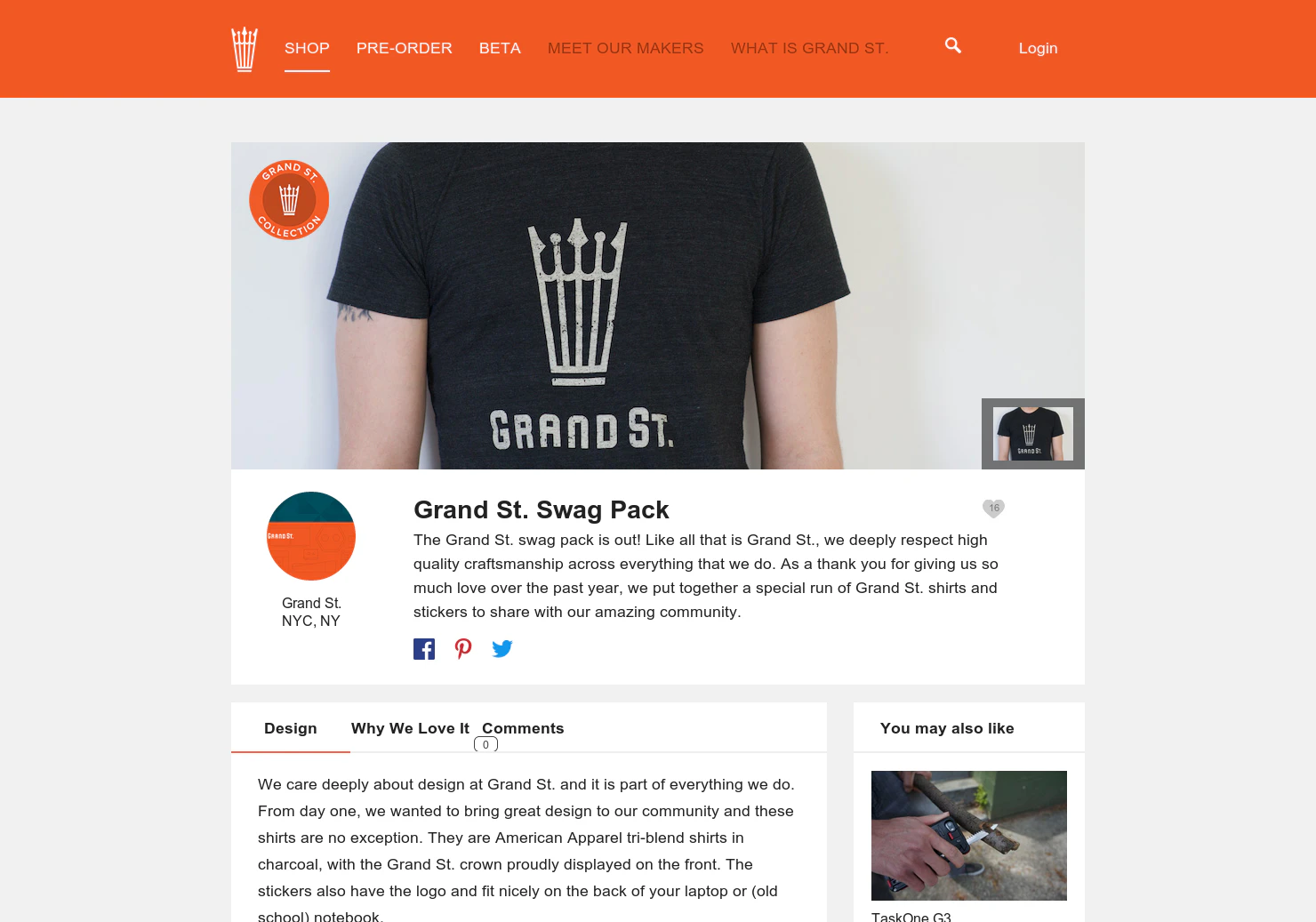This screenshot has height=922, width=1316.
Task: Open the Comments tab
Action: pyautogui.click(x=523, y=728)
